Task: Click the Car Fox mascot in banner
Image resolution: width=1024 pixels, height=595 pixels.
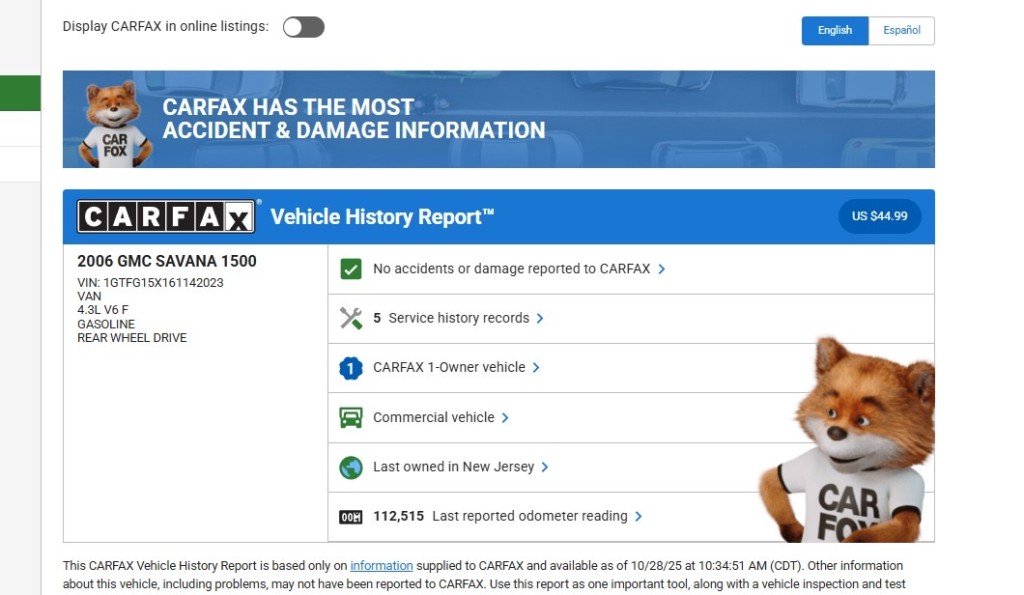Action: click(x=115, y=123)
